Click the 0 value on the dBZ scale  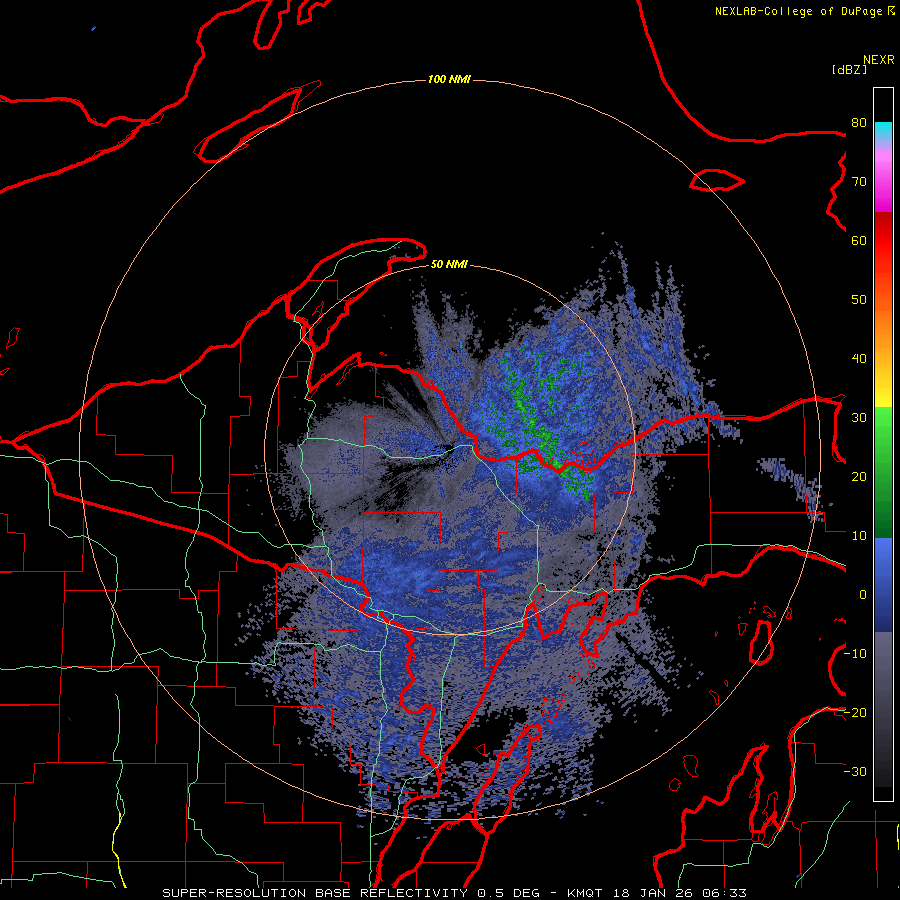(x=863, y=595)
